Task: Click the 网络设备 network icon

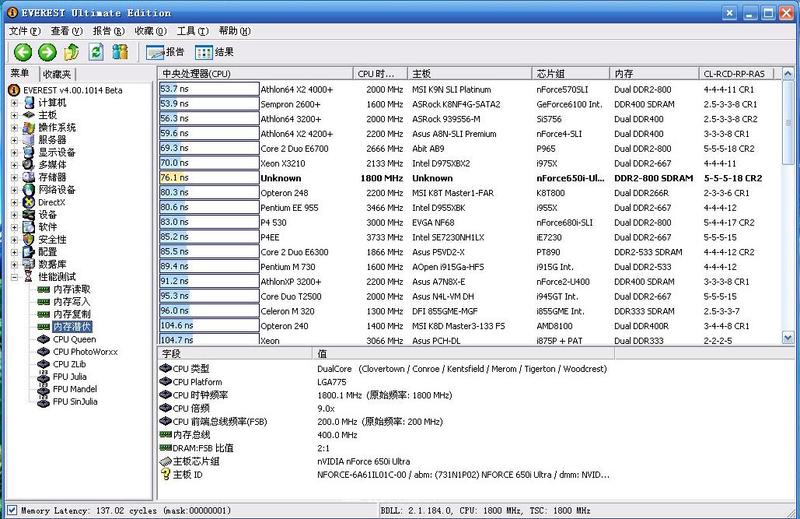Action: (29, 190)
